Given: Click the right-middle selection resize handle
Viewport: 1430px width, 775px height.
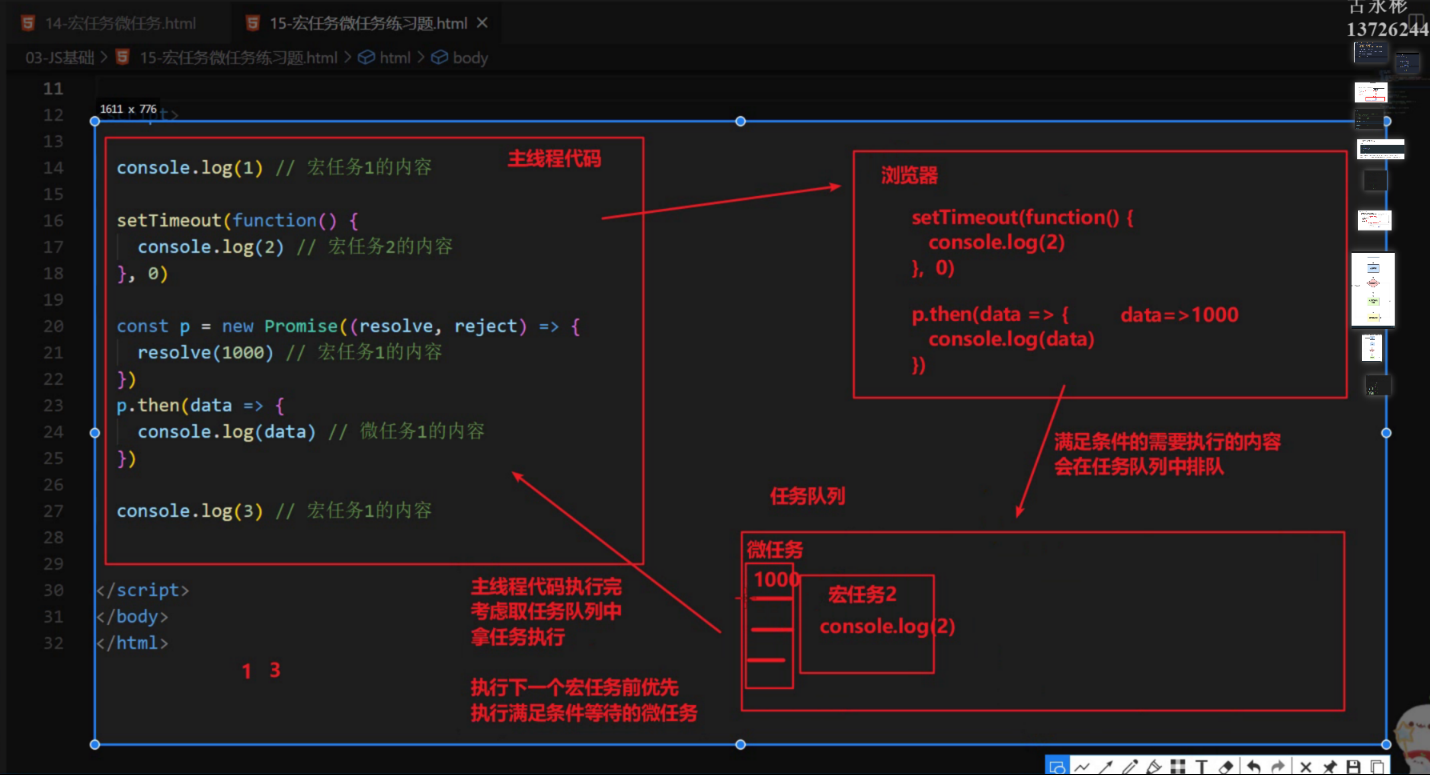Looking at the screenshot, I should [1386, 433].
